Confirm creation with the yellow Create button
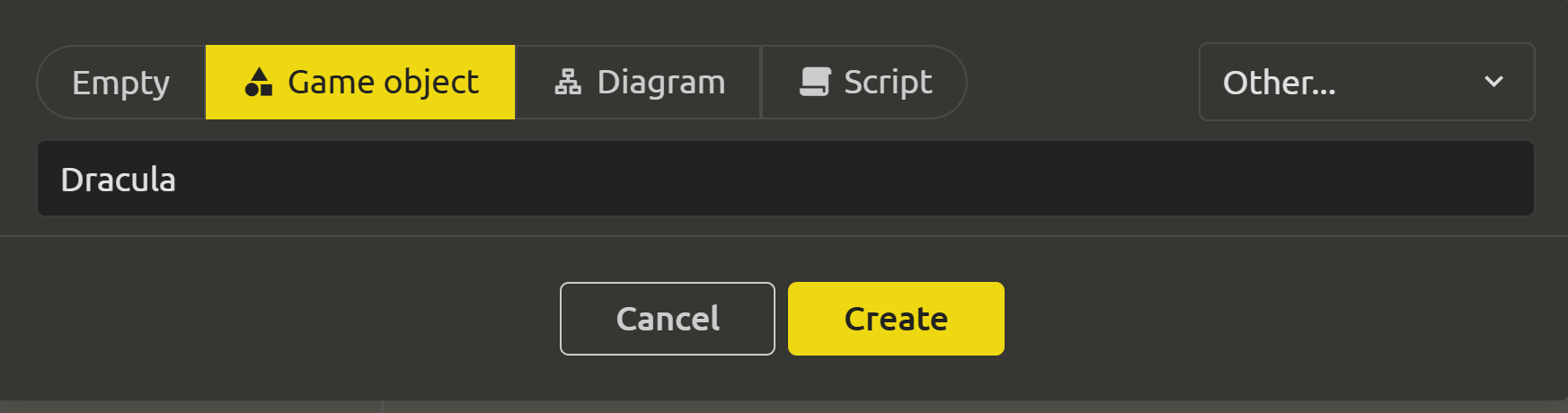Image resolution: width=1568 pixels, height=413 pixels. coord(896,319)
